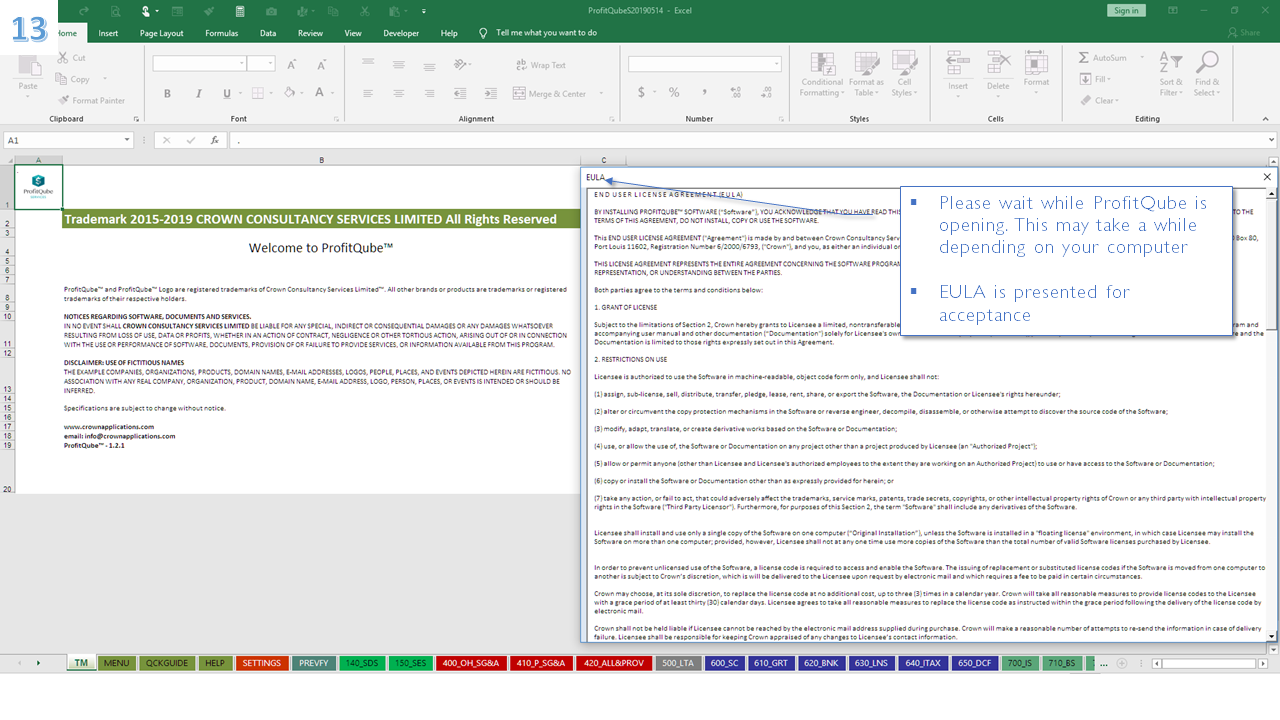1280x720 pixels.
Task: Click the Insert cells icon
Action: (958, 63)
